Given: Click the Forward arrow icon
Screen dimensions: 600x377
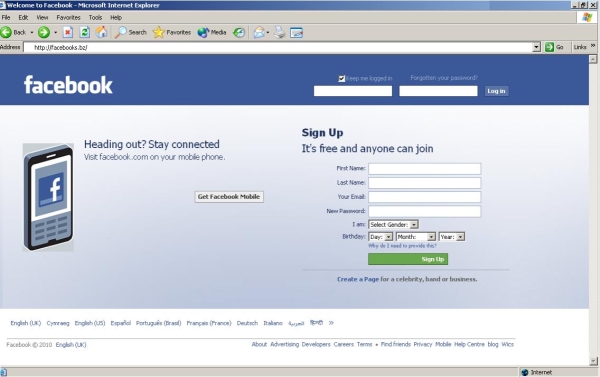Looking at the screenshot, I should click(44, 33).
